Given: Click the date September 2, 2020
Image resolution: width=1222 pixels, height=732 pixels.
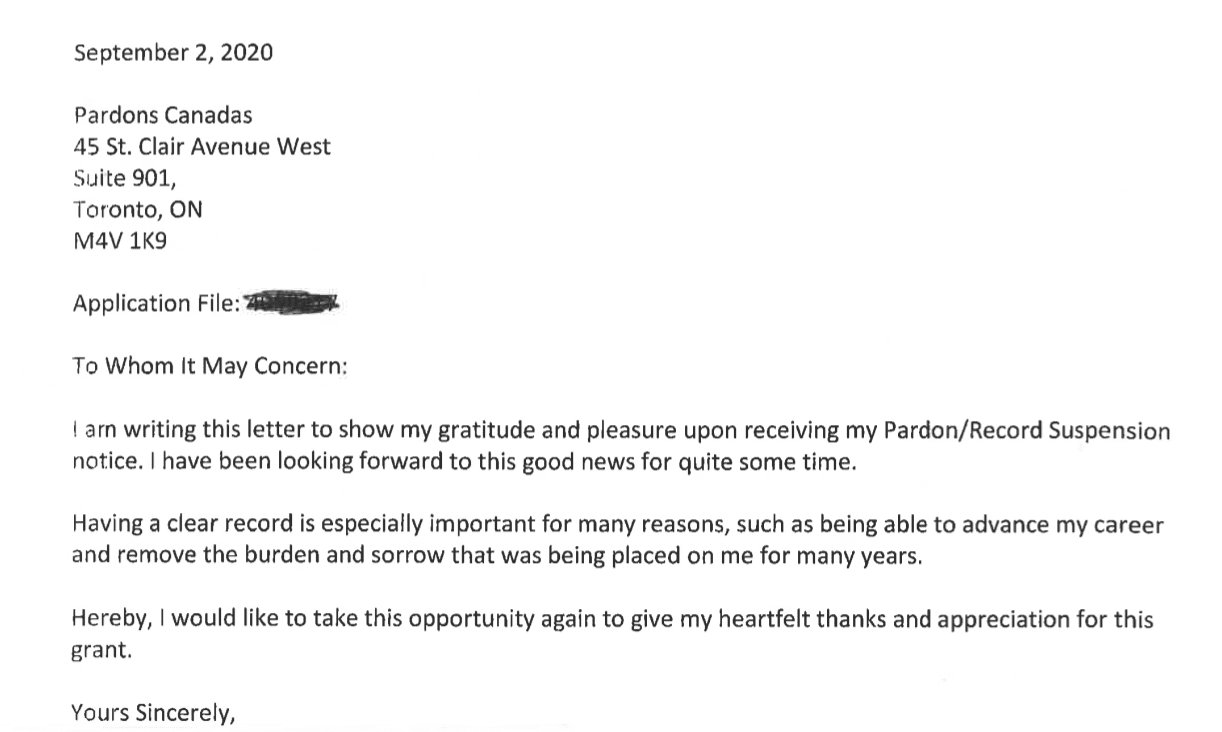Looking at the screenshot, I should 172,53.
